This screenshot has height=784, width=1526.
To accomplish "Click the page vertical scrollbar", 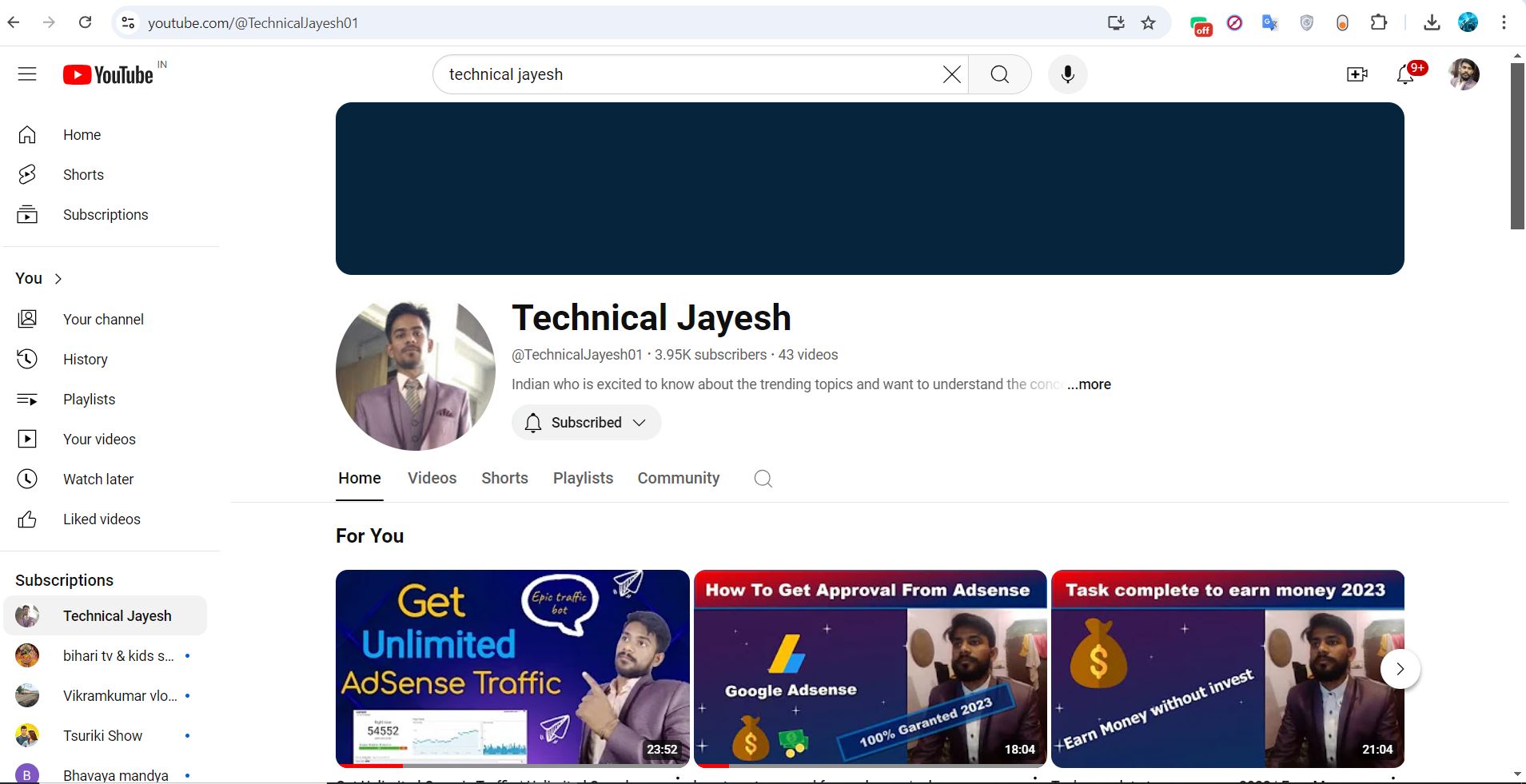I will click(1517, 146).
